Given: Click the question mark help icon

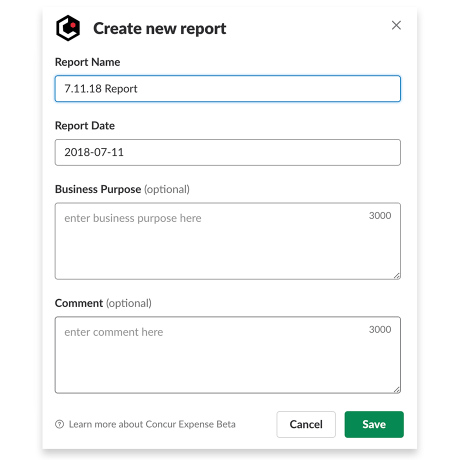Looking at the screenshot, I should pyautogui.click(x=59, y=424).
